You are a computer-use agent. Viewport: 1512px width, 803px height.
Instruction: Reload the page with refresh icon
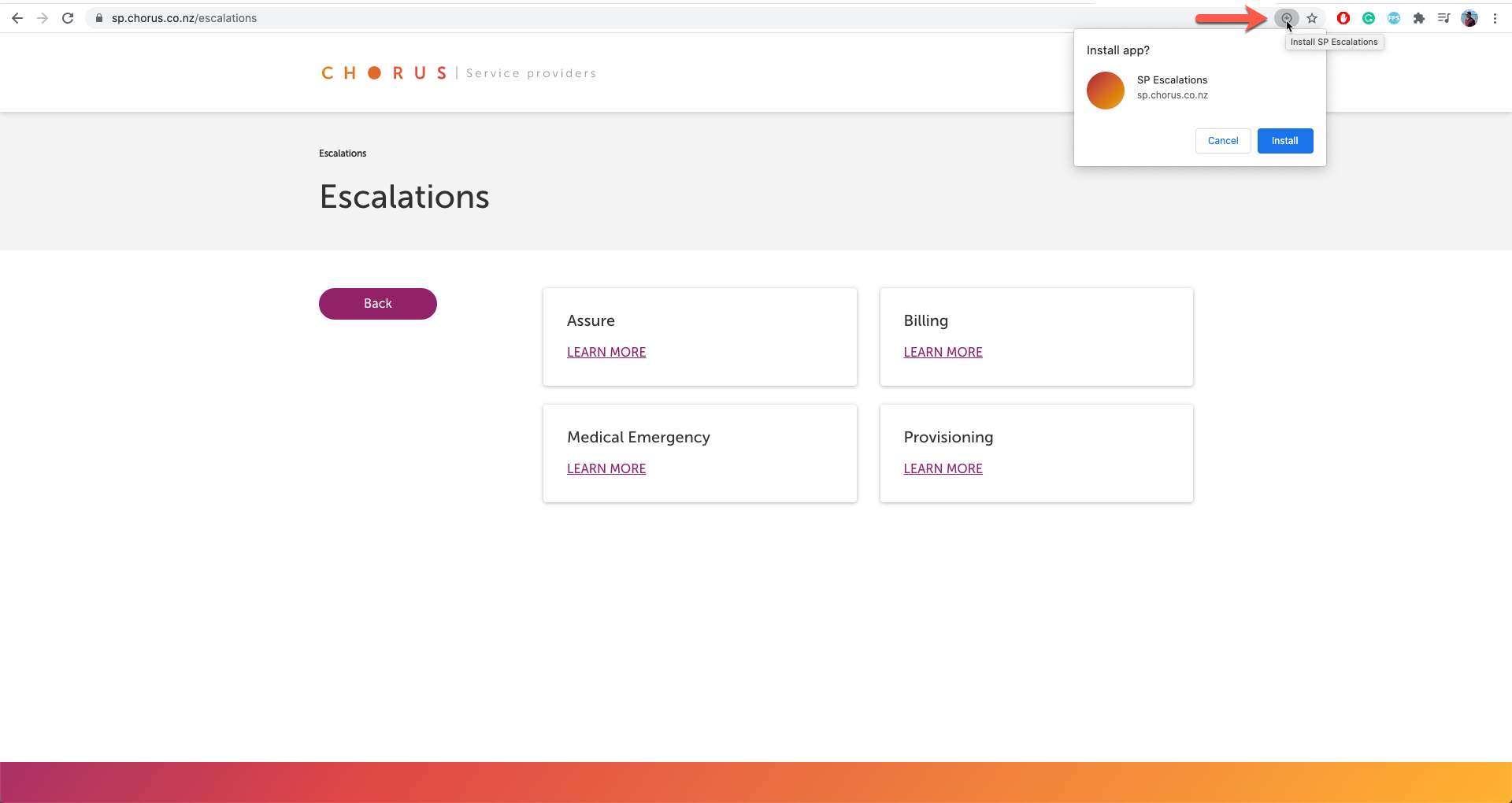(68, 18)
